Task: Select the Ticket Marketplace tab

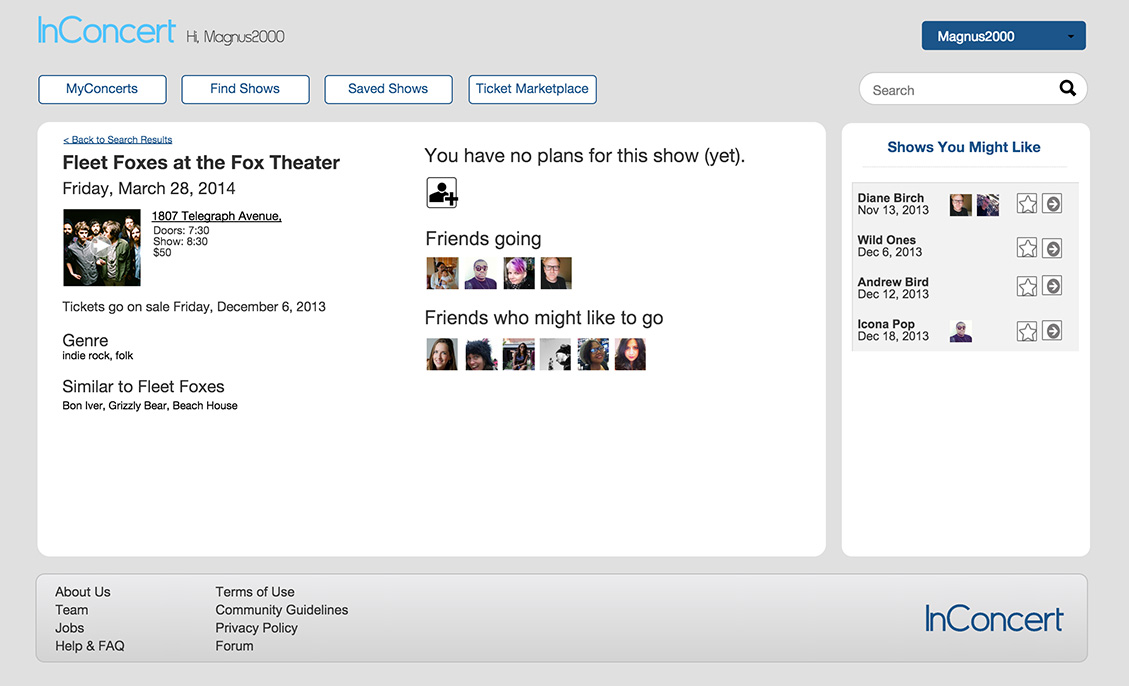Action: click(532, 89)
